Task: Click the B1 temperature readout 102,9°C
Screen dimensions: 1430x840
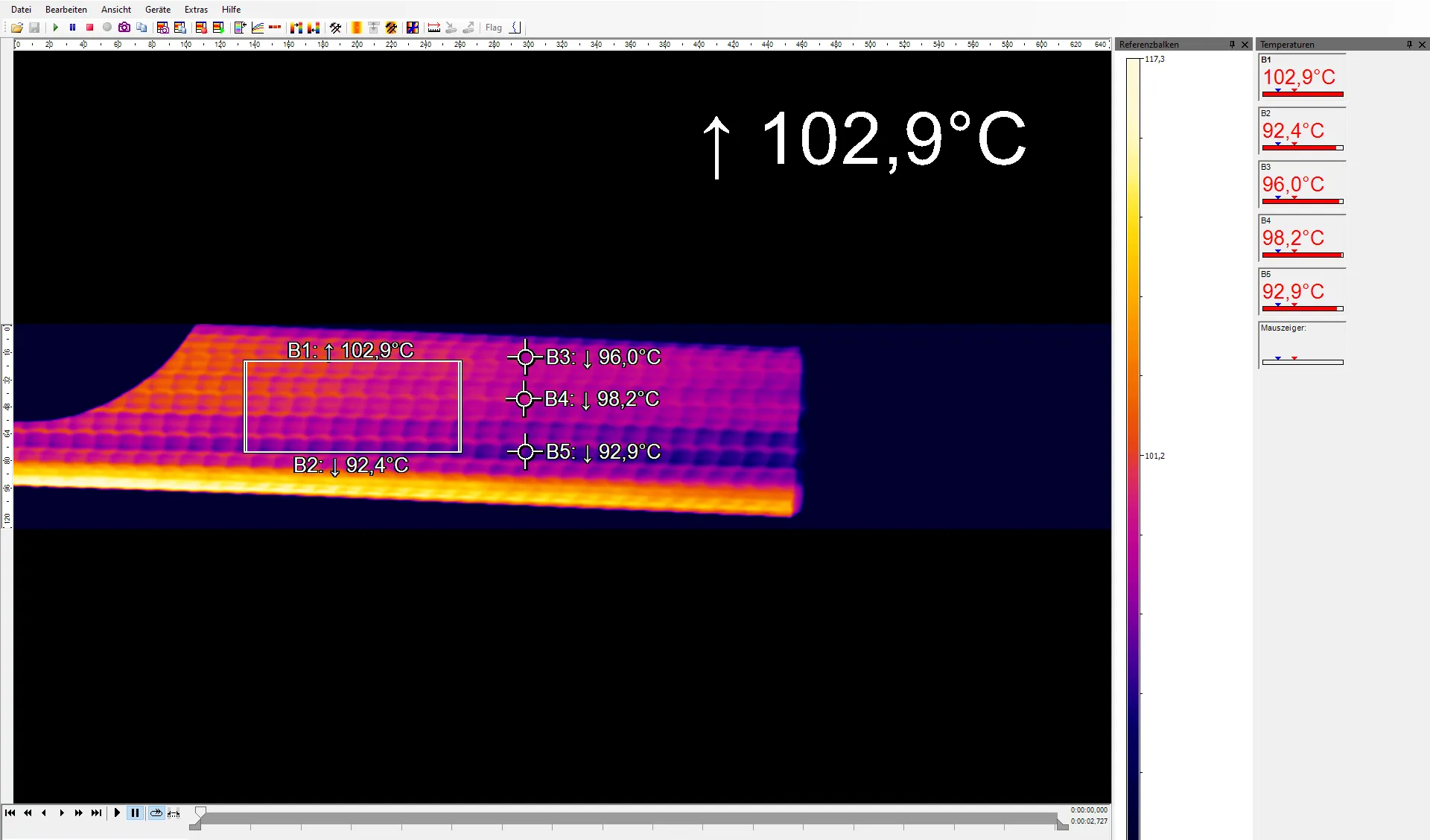Action: click(x=1298, y=77)
